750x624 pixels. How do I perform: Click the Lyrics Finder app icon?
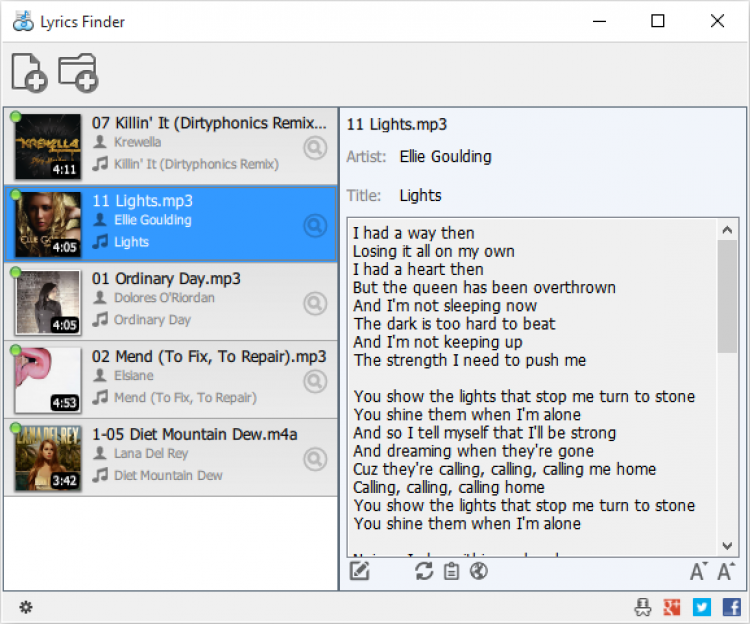coord(23,22)
